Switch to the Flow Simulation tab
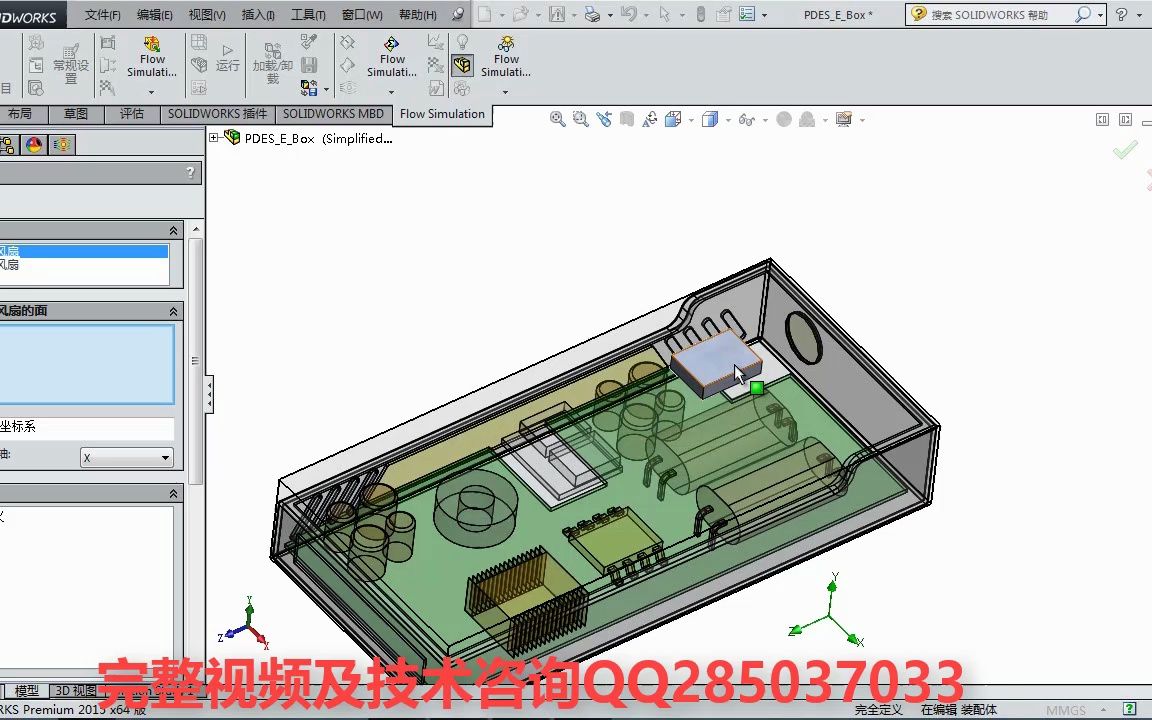The height and width of the screenshot is (720, 1152). pyautogui.click(x=442, y=114)
